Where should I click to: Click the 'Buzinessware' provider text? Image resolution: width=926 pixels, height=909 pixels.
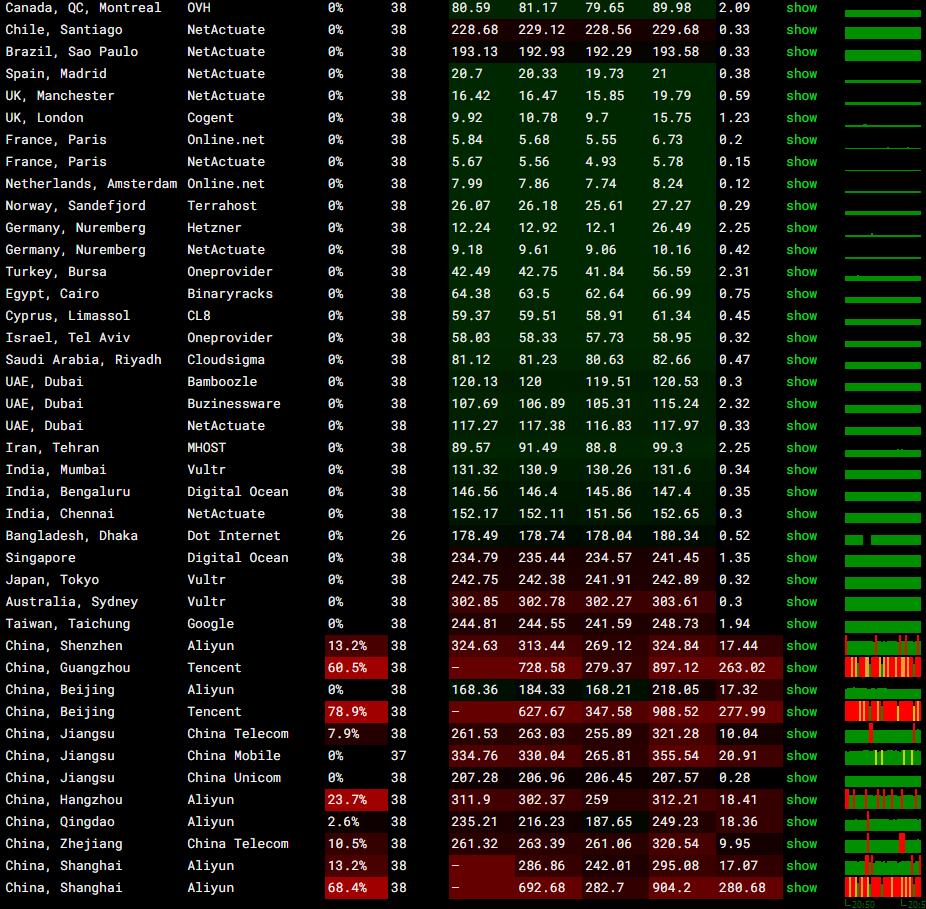tap(234, 403)
